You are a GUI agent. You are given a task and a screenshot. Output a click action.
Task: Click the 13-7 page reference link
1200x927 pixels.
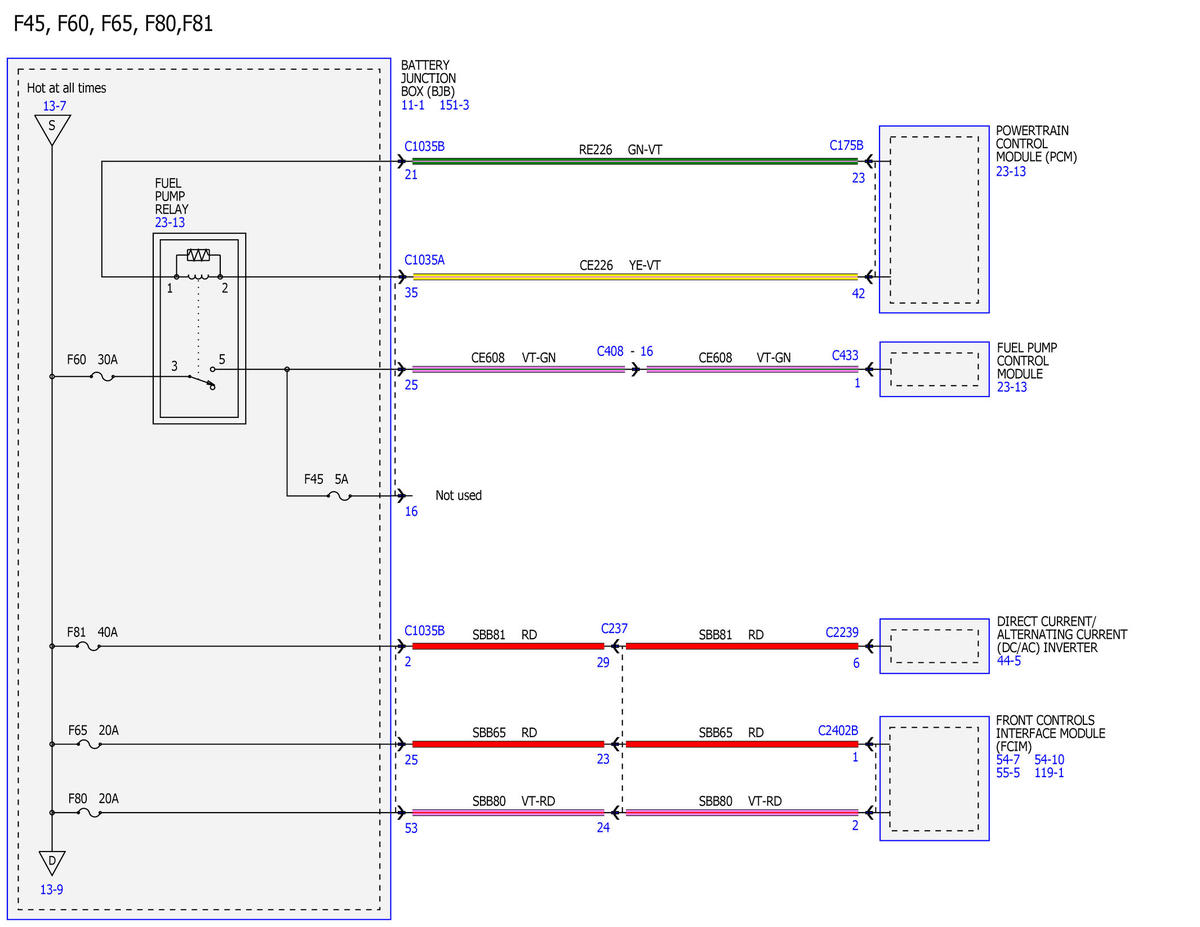point(54,106)
